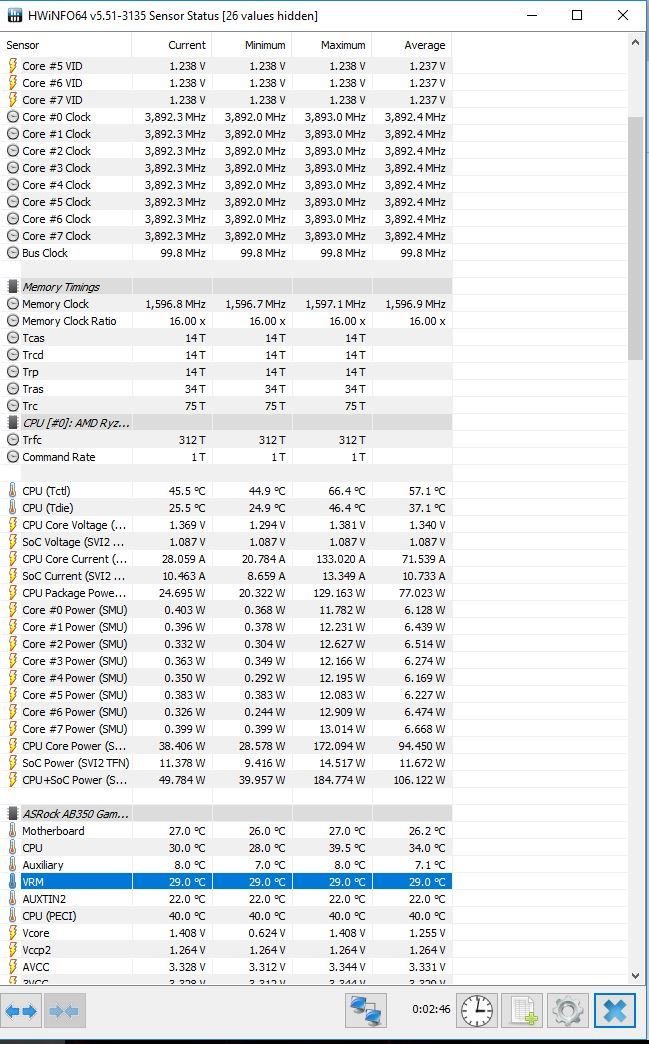Screen dimensions: 649x1044
Task: Select the CPU Core Voltage row
Action: [226, 525]
